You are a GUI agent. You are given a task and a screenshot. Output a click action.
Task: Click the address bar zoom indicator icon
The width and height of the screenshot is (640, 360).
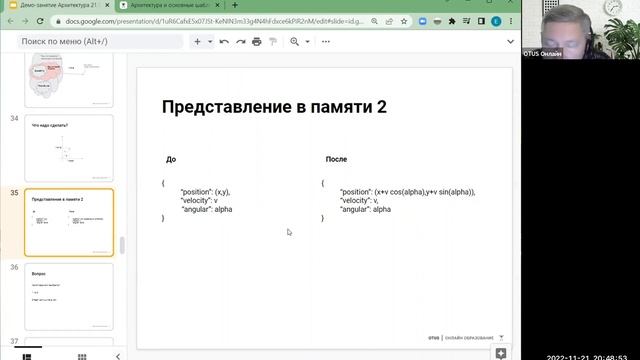click(x=374, y=21)
